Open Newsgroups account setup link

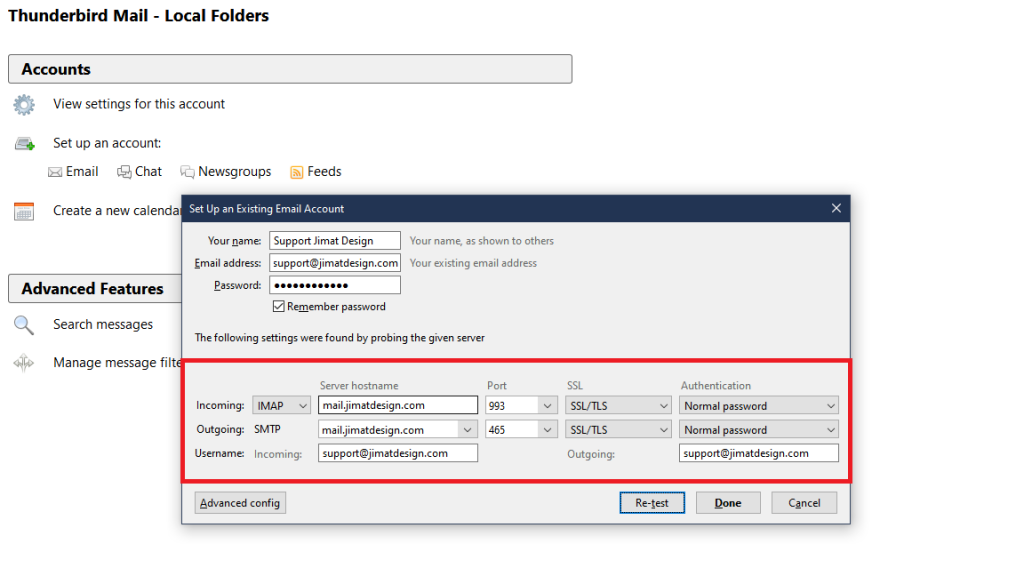coord(234,172)
